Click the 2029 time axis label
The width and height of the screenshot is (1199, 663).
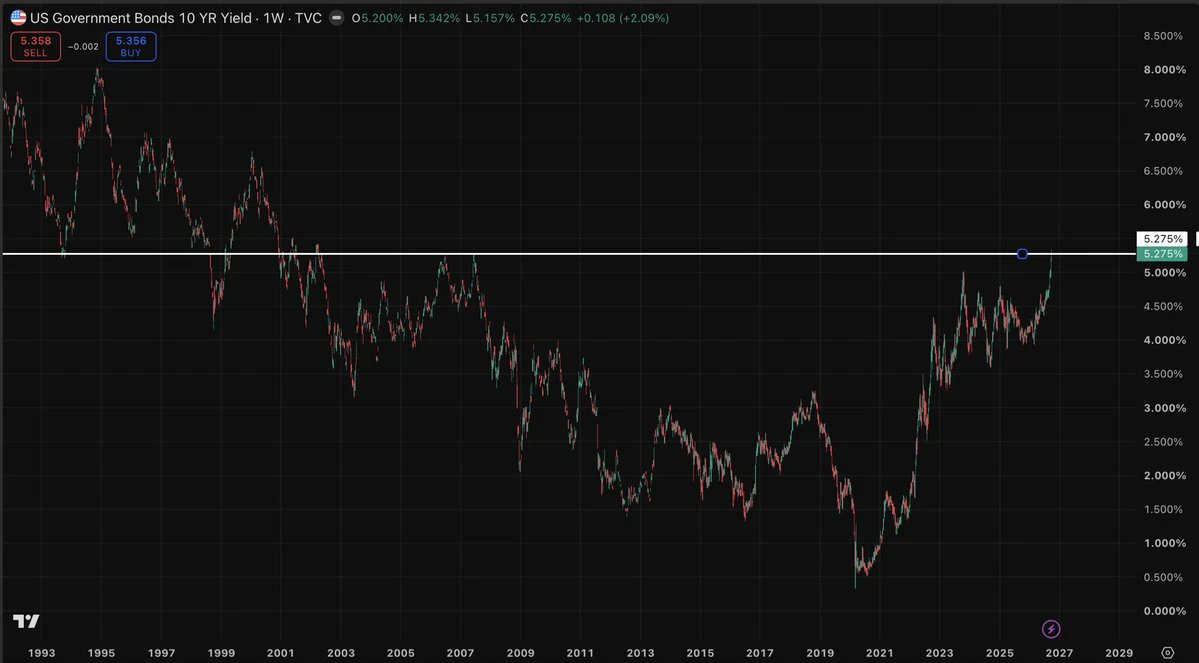coord(1119,653)
